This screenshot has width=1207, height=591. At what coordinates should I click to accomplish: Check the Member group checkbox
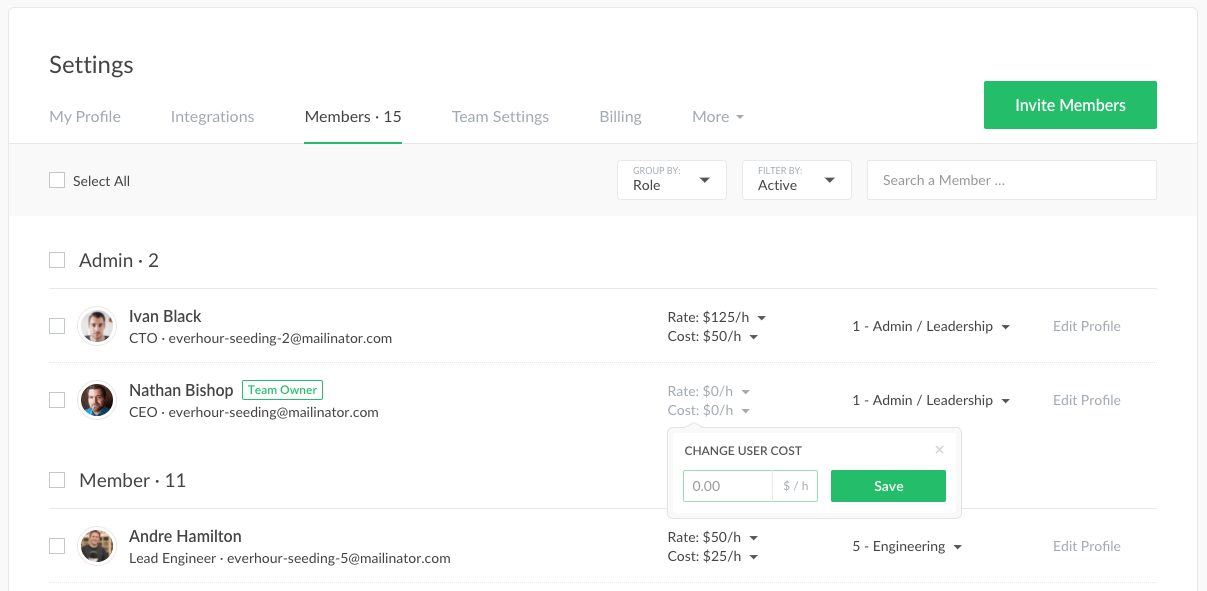click(x=57, y=480)
